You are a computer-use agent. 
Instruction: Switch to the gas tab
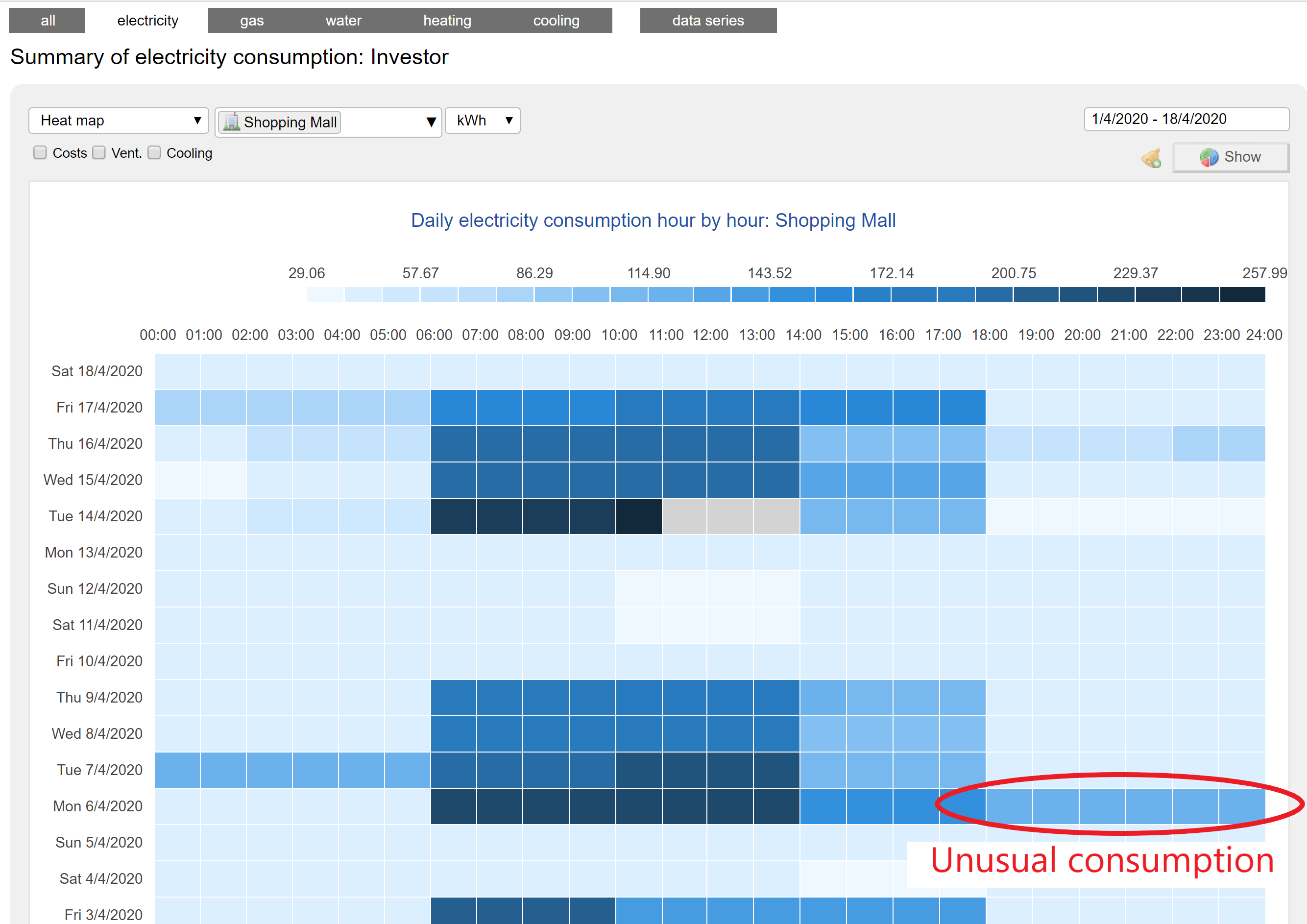(x=252, y=21)
